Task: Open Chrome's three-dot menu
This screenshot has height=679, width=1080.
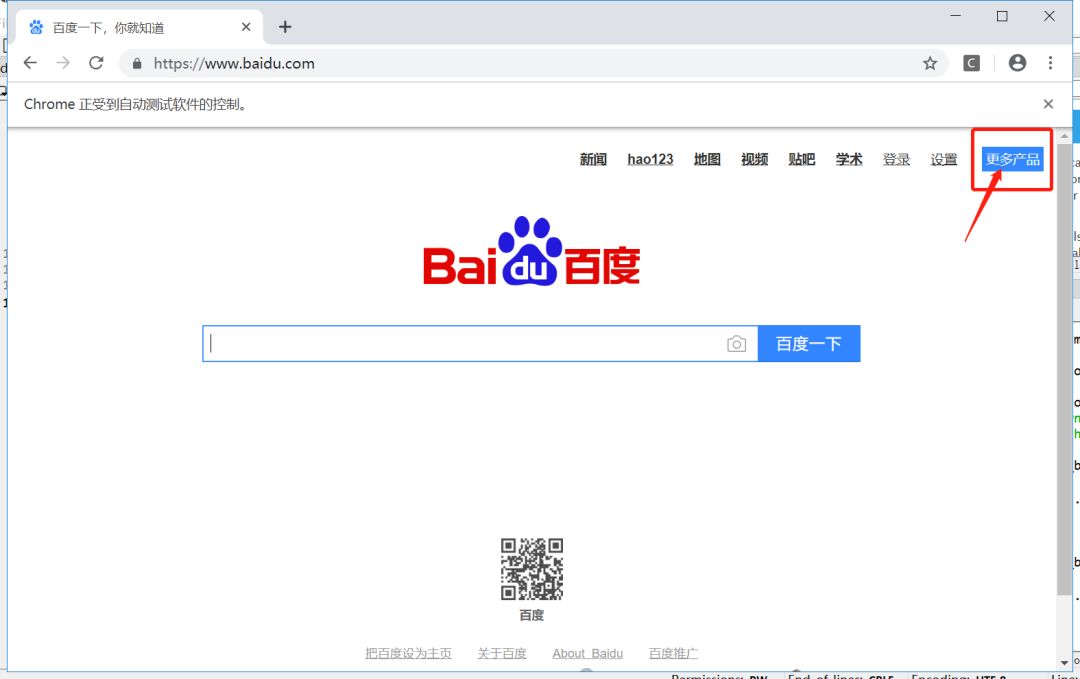Action: pyautogui.click(x=1050, y=63)
